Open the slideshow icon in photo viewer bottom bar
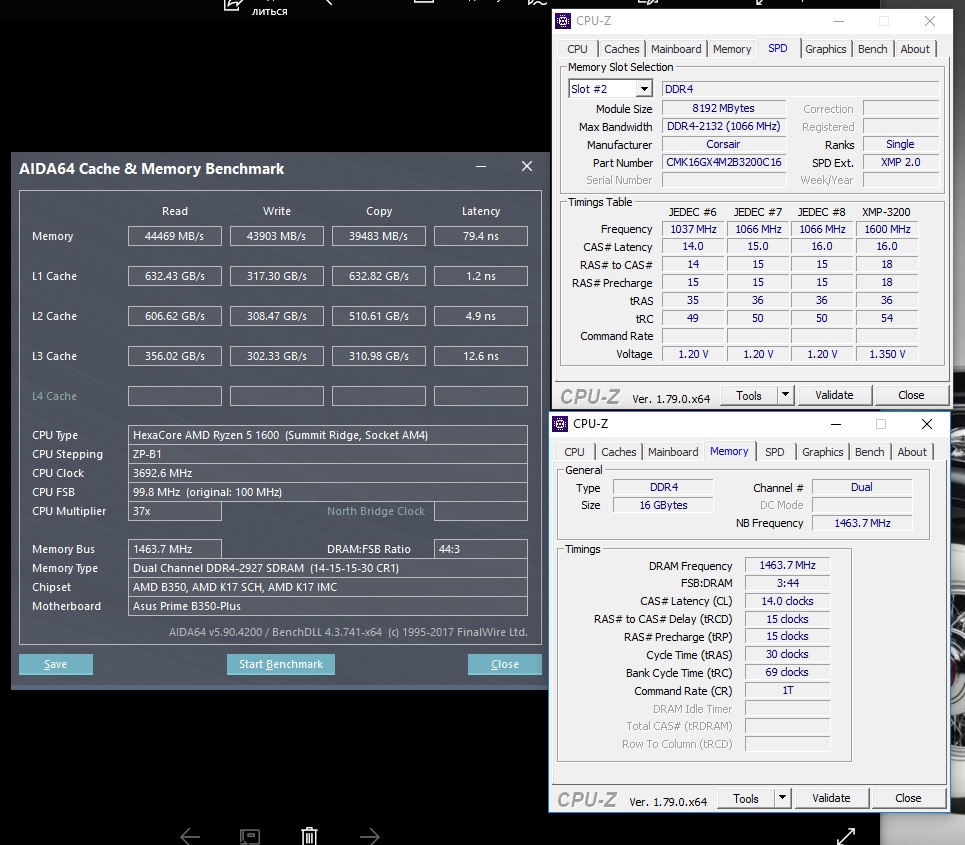This screenshot has height=845, width=965. pyautogui.click(x=249, y=836)
